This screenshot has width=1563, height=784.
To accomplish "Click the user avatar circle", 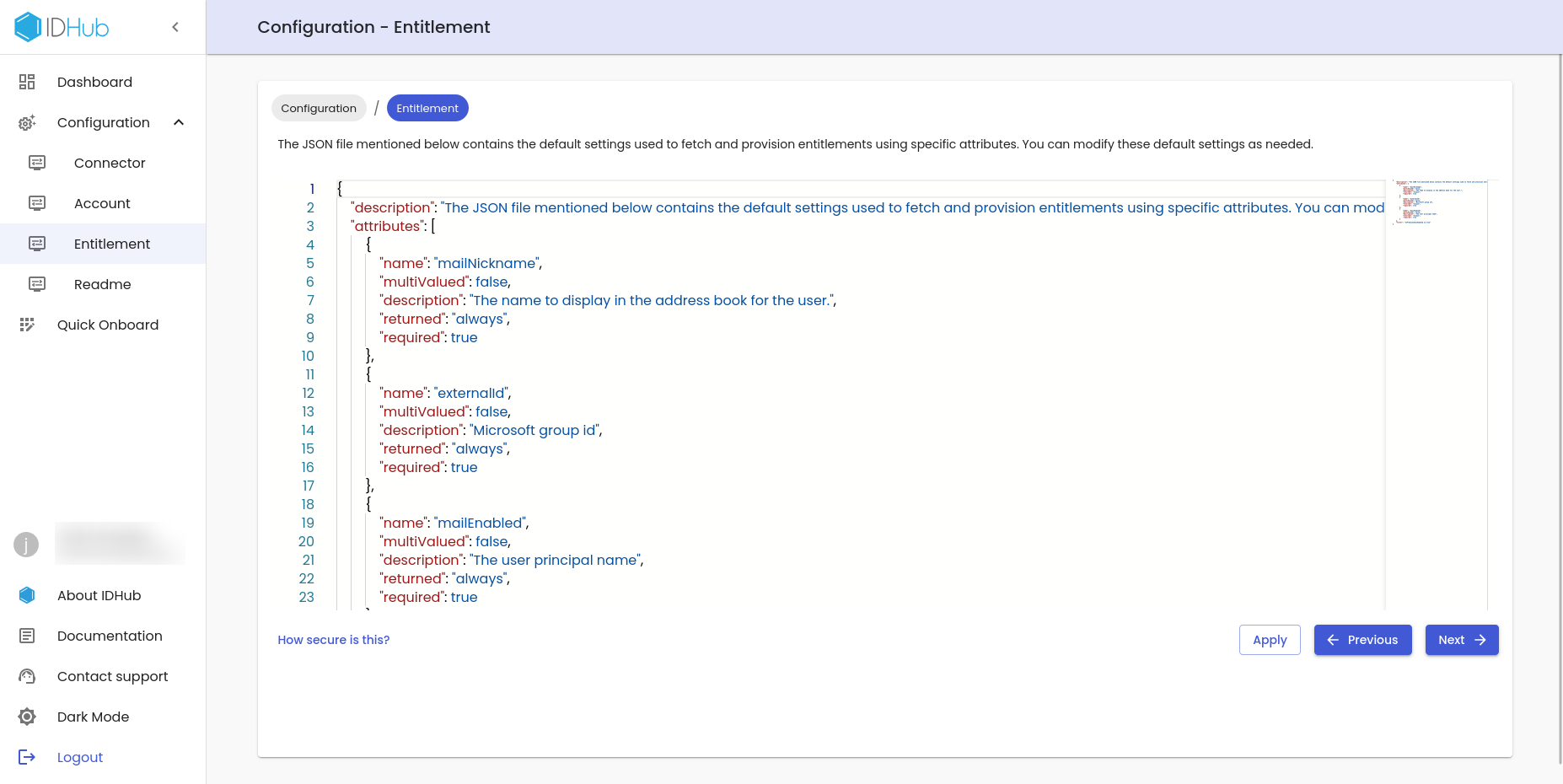I will point(26,545).
